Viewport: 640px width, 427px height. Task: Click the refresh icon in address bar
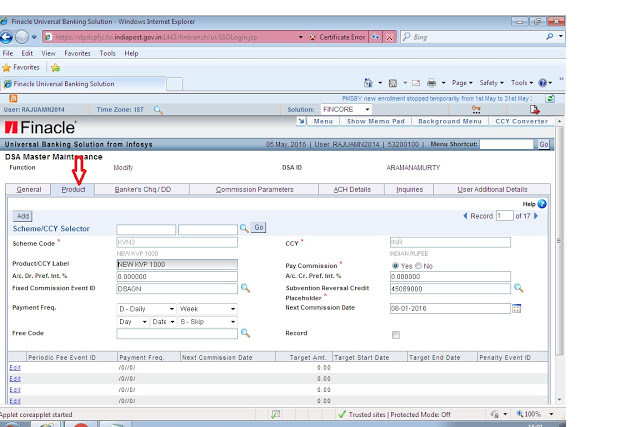coord(375,37)
